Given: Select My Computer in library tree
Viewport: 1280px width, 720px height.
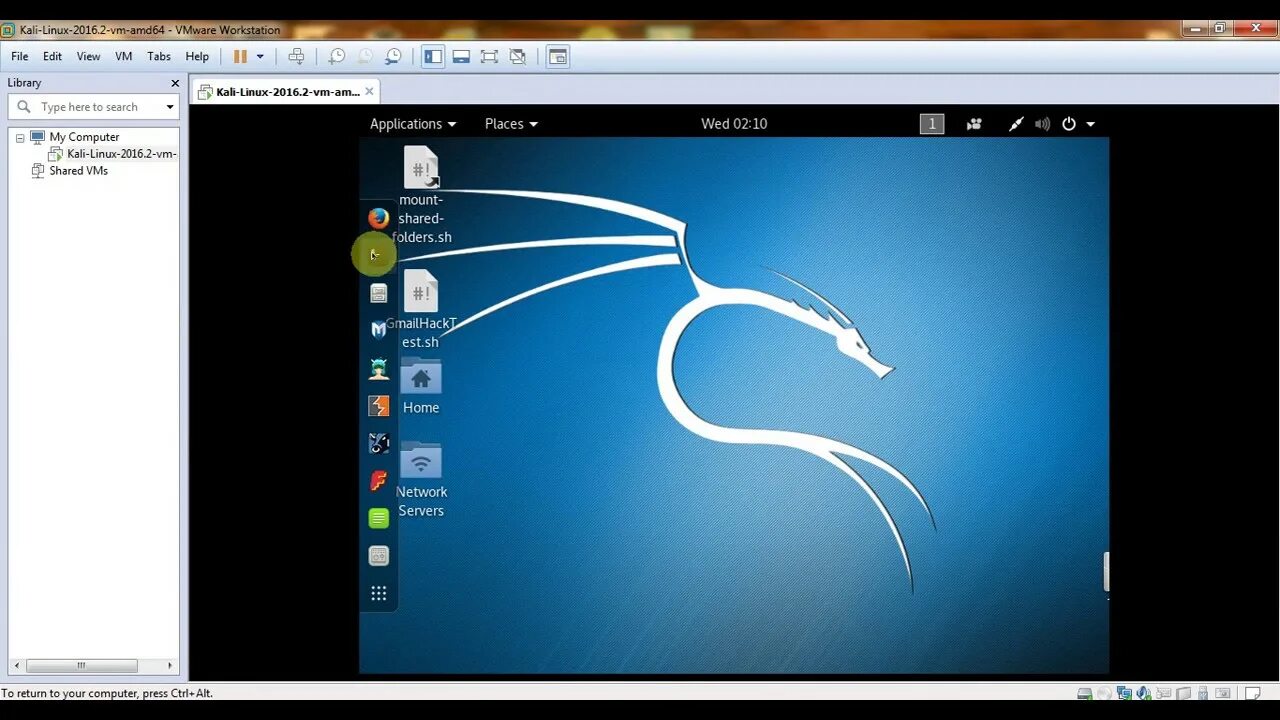Looking at the screenshot, I should point(84,137).
